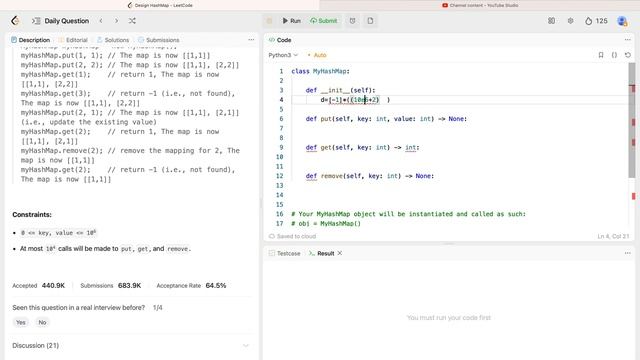Click the LeetCode logo icon
This screenshot has height=360, width=640.
tap(16, 21)
